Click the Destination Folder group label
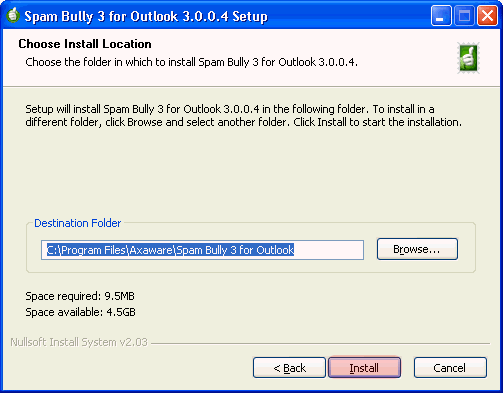This screenshot has height=393, width=503. click(77, 223)
